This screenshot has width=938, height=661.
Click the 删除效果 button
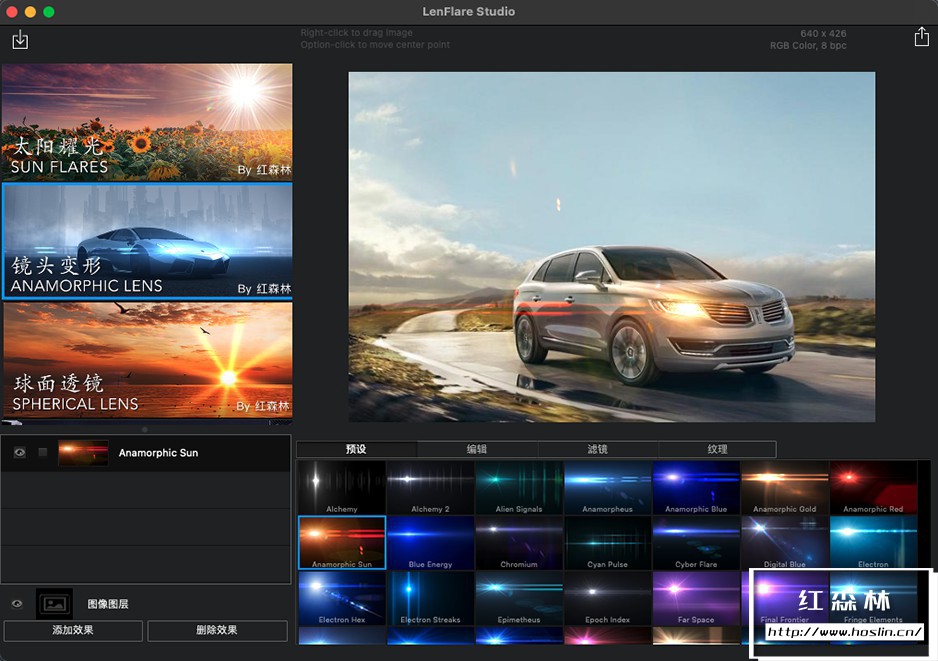(217, 631)
